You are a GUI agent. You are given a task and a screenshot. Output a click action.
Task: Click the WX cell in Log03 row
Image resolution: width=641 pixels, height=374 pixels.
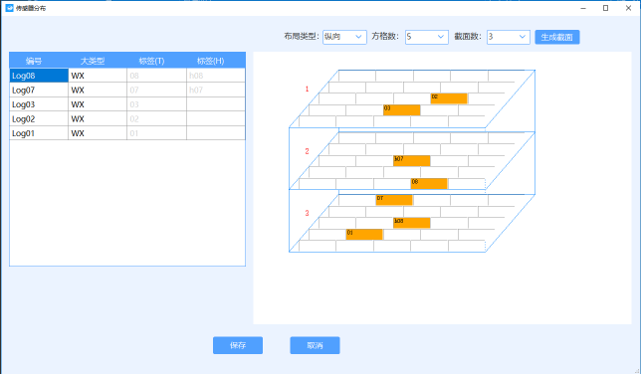coord(98,104)
